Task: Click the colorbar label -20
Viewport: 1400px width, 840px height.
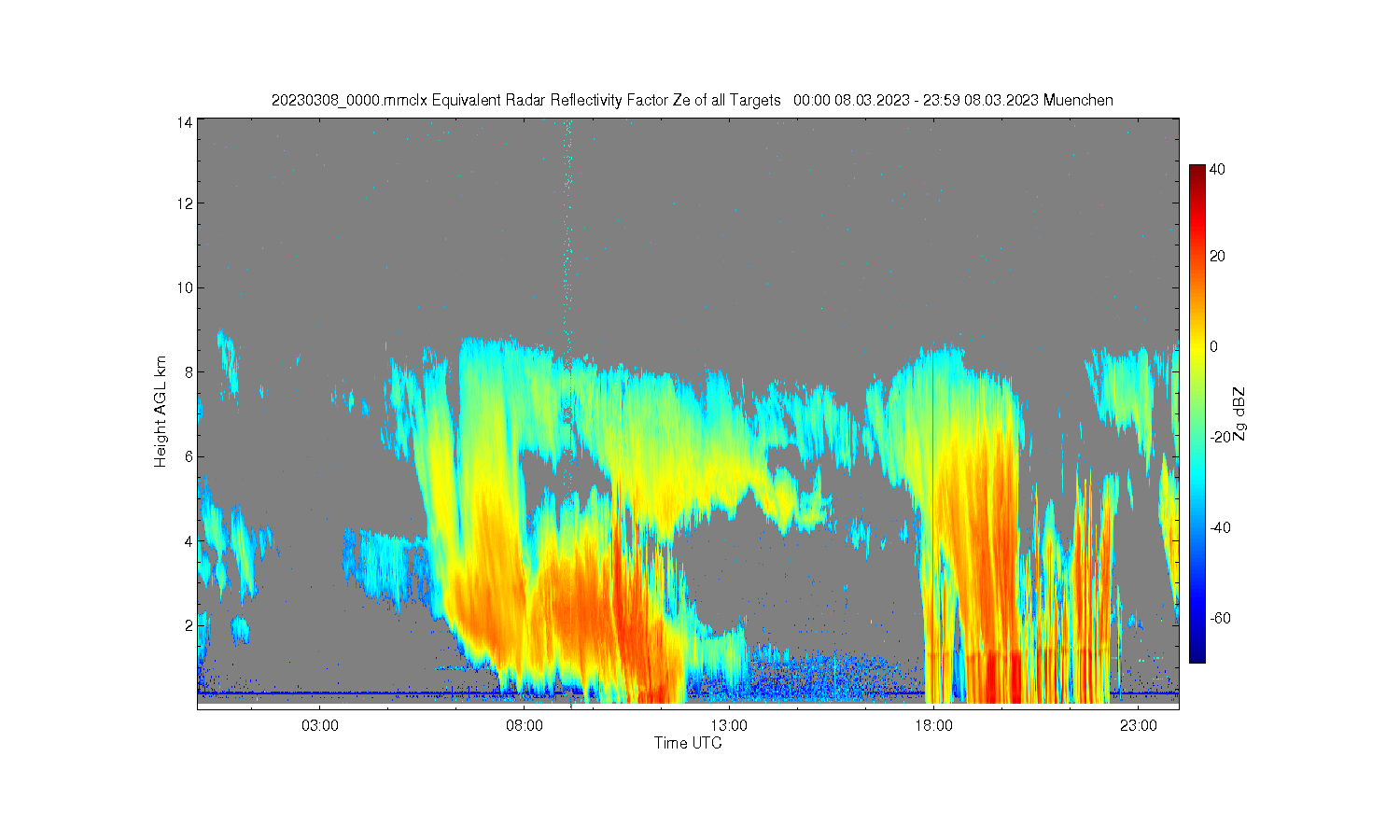Action: (1220, 438)
